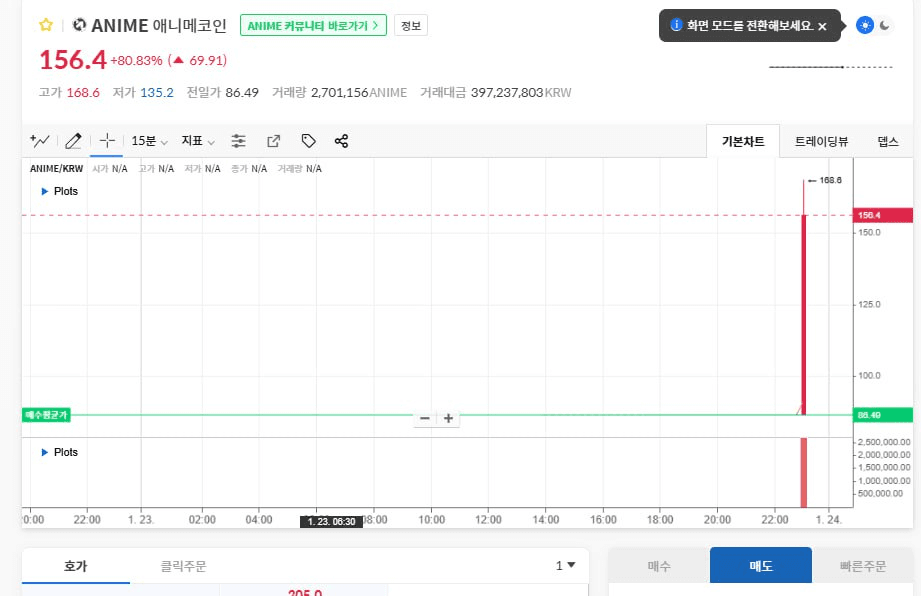Share the chart using the share icon

[x=341, y=141]
